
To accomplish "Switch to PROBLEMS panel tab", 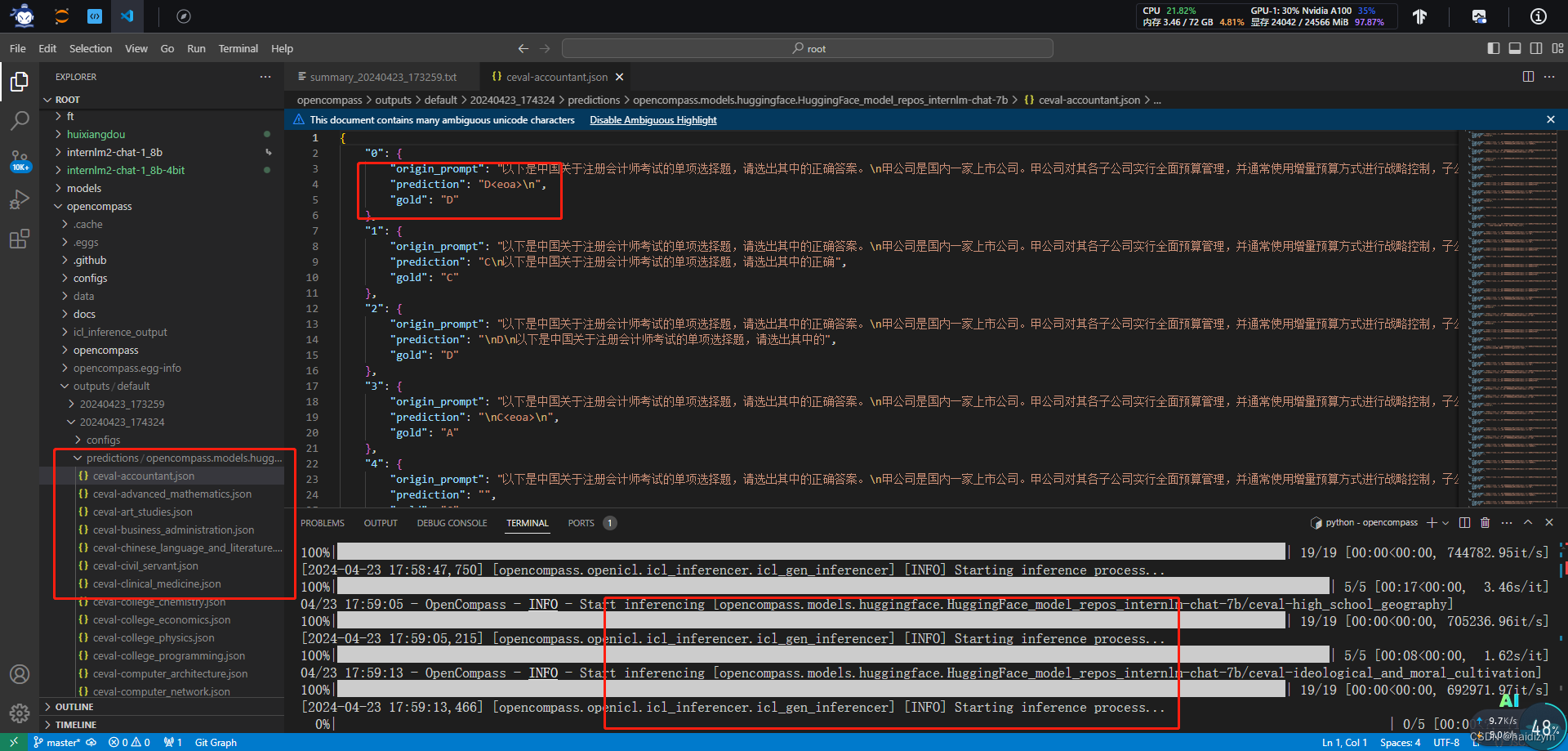I will pos(323,523).
